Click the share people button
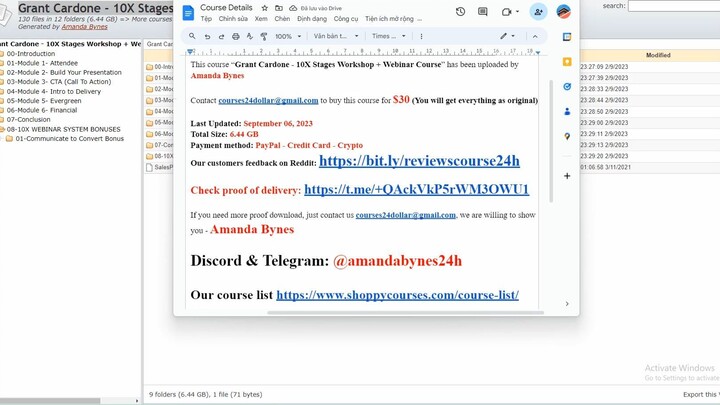 538,12
